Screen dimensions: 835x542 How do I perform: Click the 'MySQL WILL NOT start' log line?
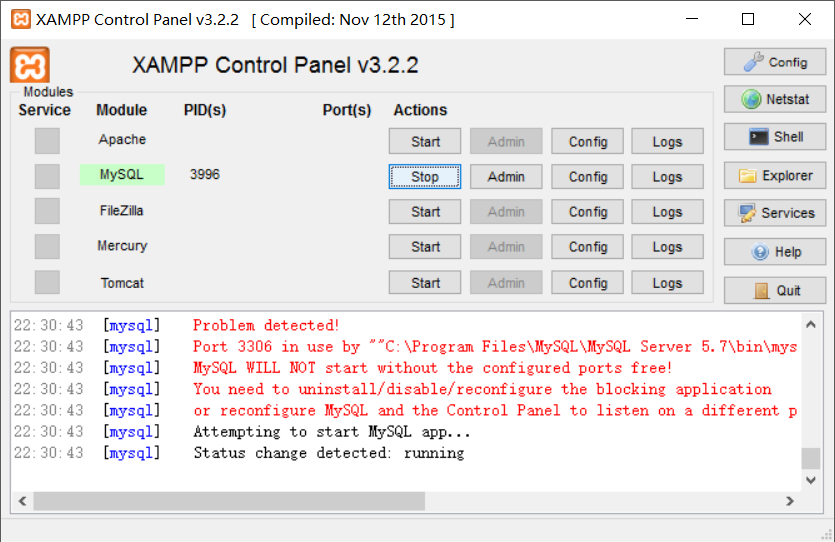pyautogui.click(x=432, y=368)
